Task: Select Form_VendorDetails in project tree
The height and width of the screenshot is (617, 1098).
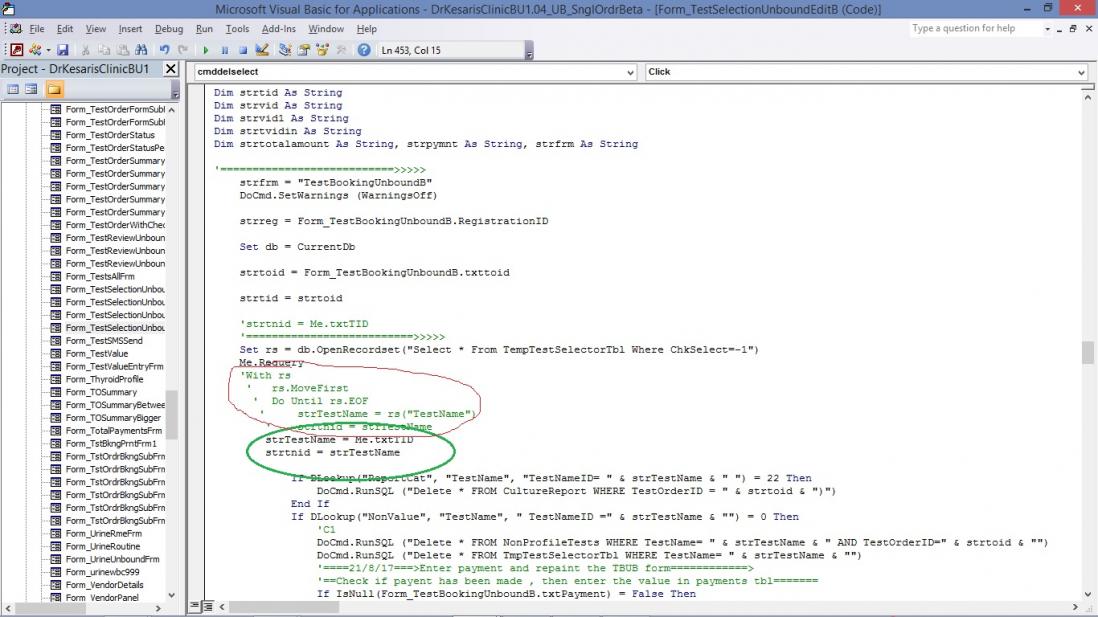Action: [x=104, y=585]
